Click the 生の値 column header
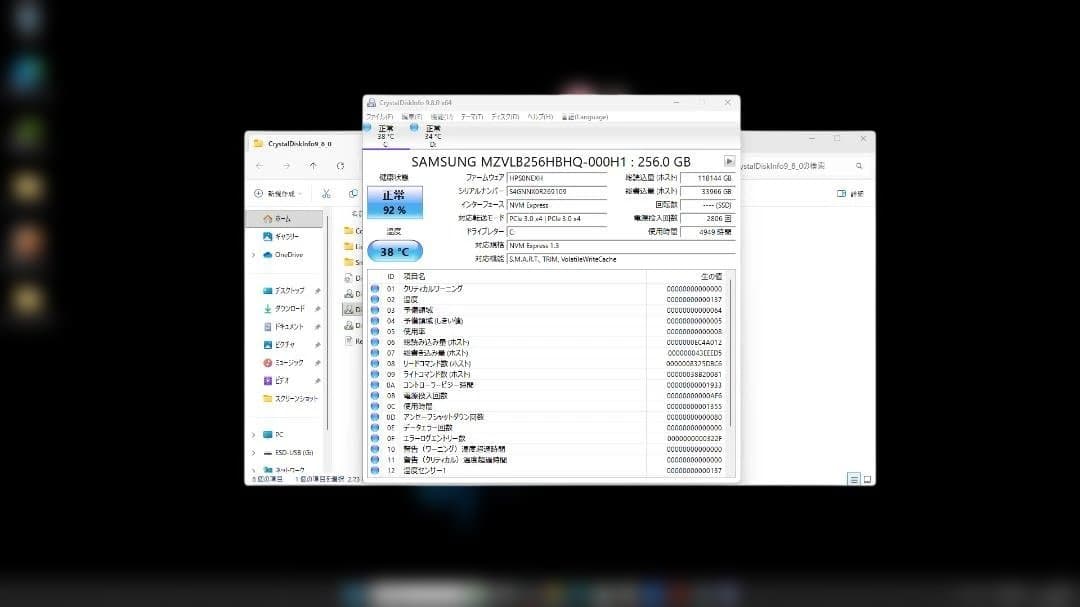The height and width of the screenshot is (607, 1080). coord(712,276)
